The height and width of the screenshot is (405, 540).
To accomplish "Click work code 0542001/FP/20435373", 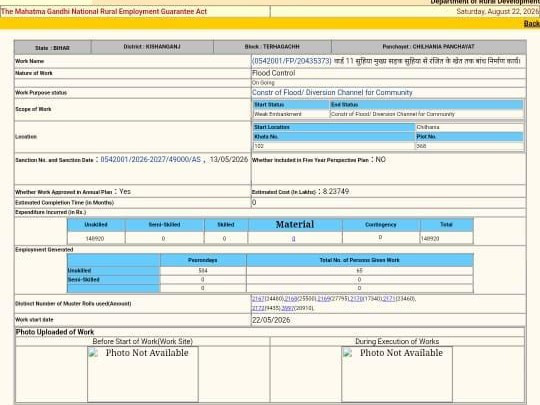I will pyautogui.click(x=292, y=61).
